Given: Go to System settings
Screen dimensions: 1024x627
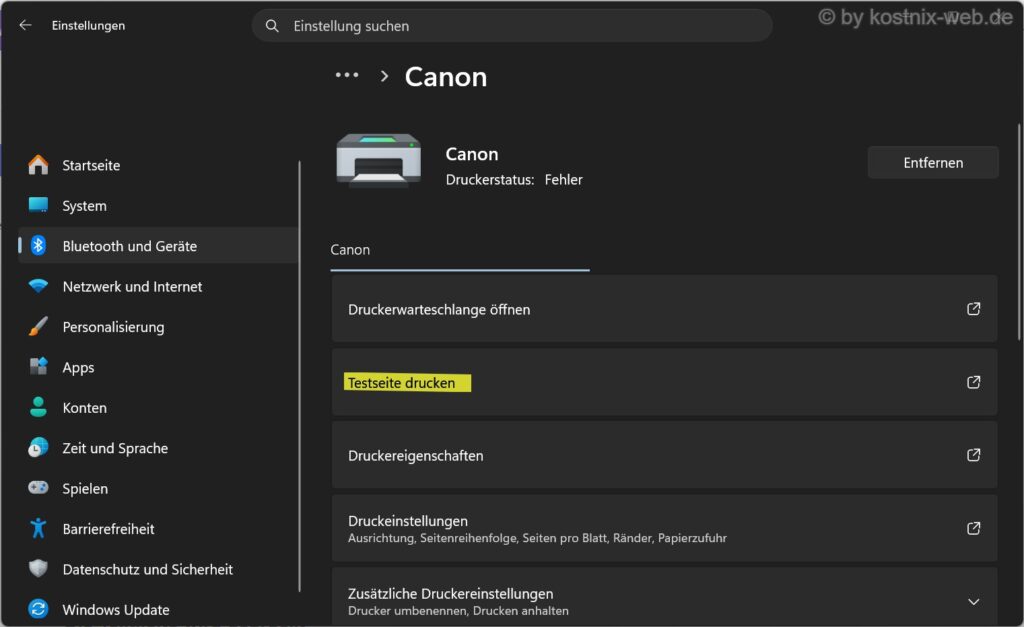Looking at the screenshot, I should click(159, 206).
